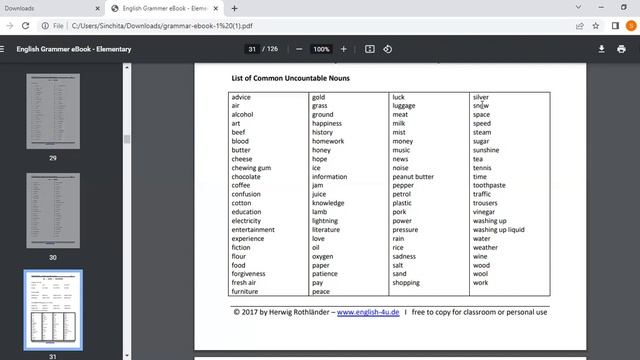
Task: Fit PDF to page
Action: (x=369, y=49)
